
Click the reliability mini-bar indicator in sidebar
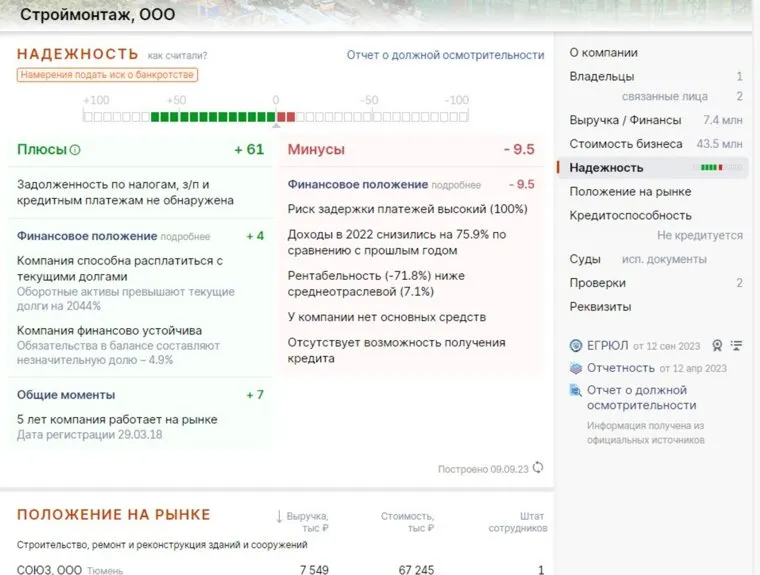[x=720, y=167]
